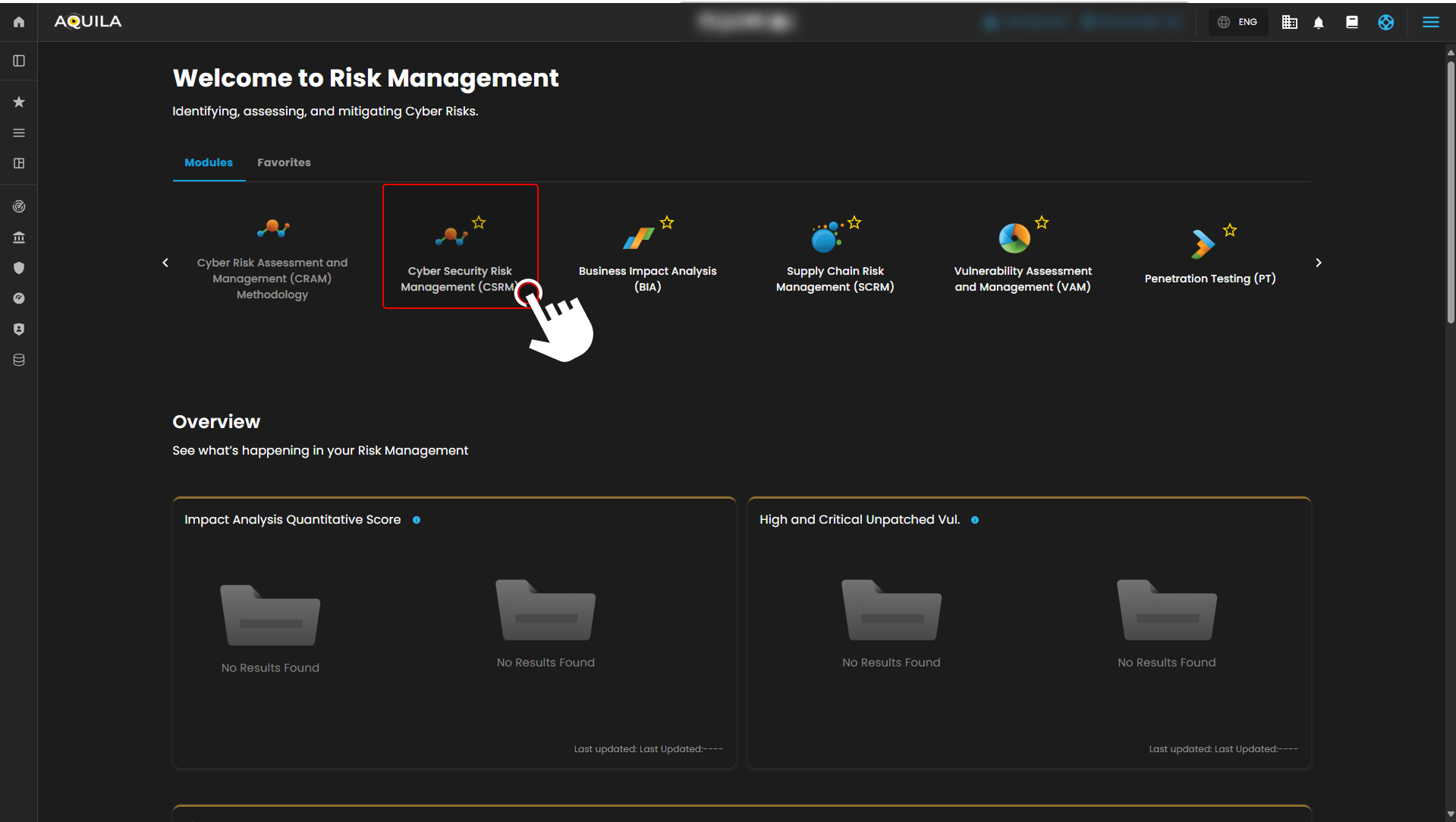The width and height of the screenshot is (1456, 822).
Task: Switch to the Favorites tab
Action: pyautogui.click(x=284, y=162)
